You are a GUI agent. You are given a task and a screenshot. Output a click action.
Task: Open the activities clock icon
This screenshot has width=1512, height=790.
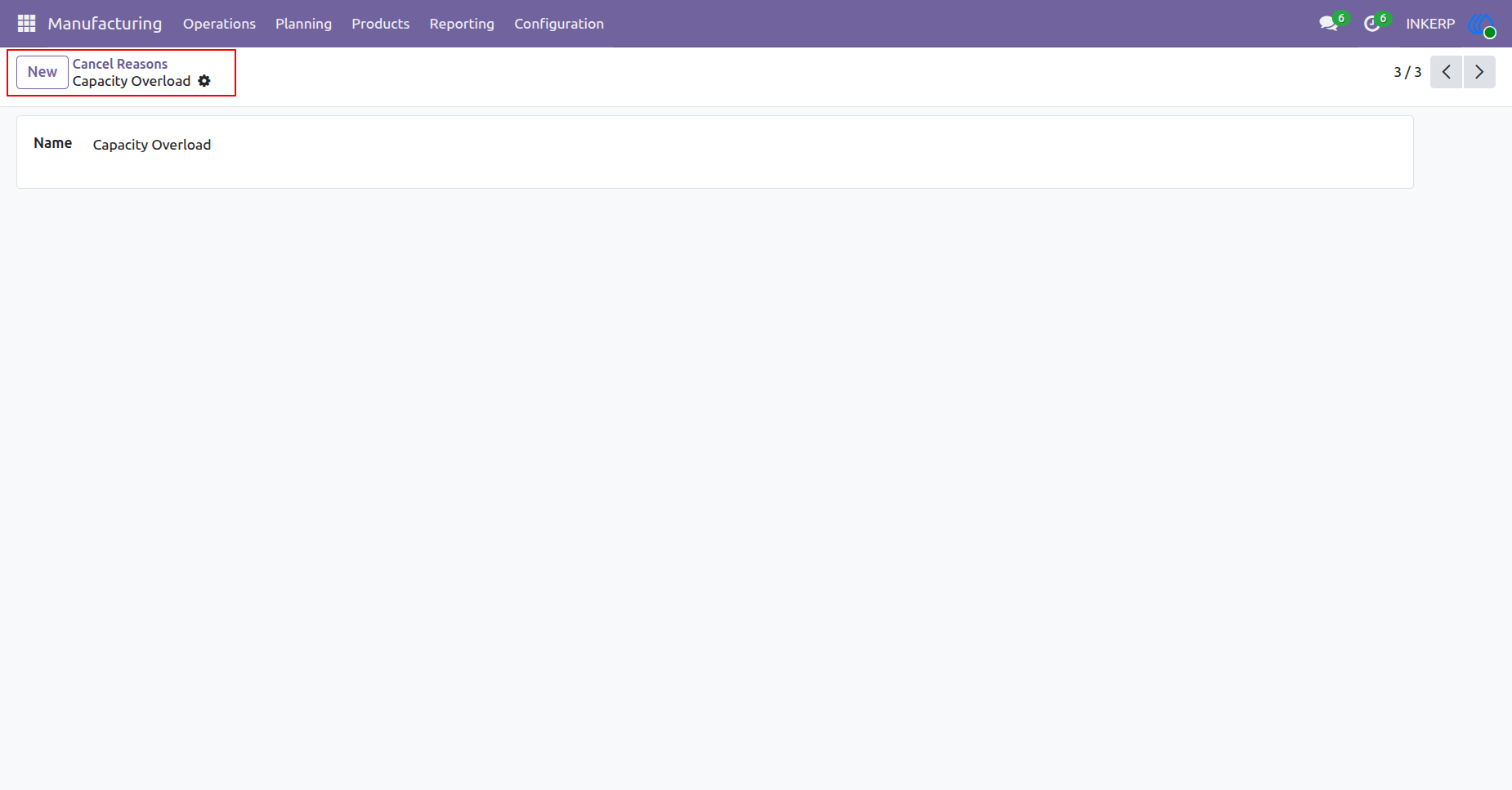click(1372, 24)
